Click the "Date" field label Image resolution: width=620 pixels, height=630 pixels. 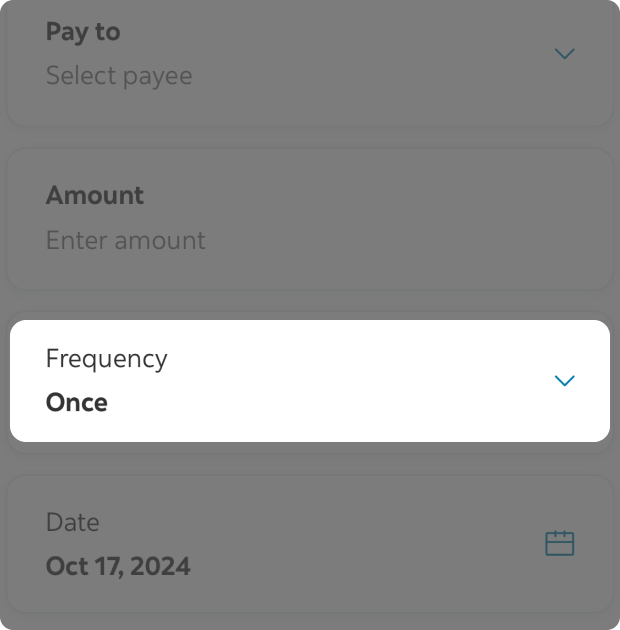point(73,522)
